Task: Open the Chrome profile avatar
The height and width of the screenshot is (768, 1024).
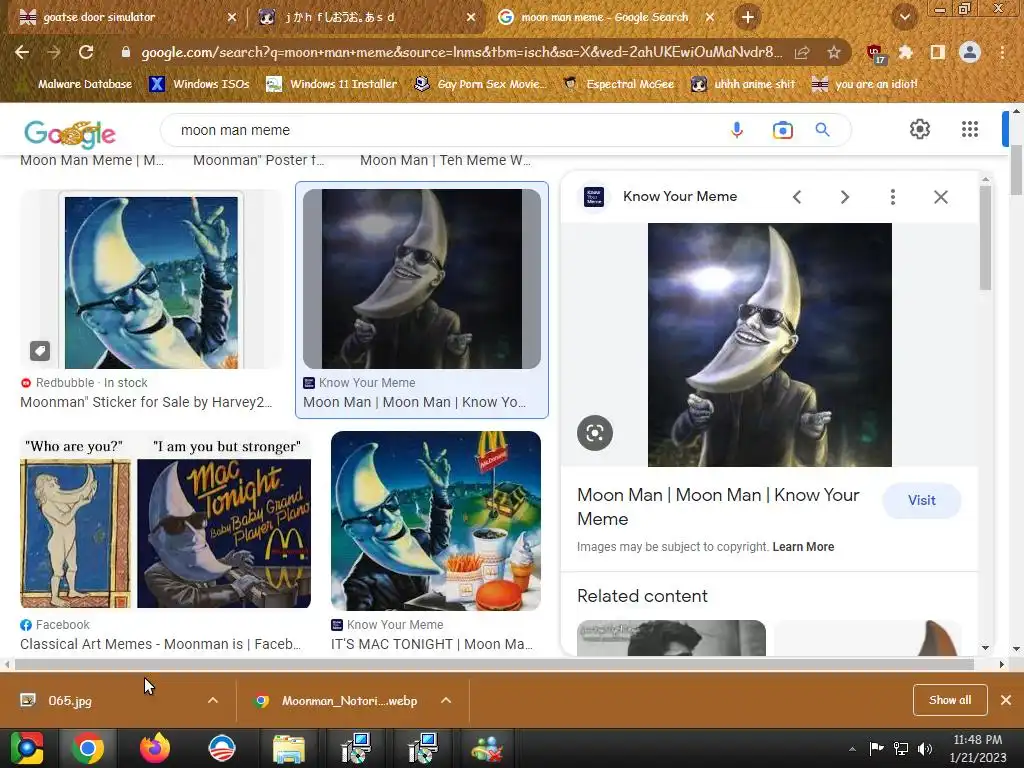Action: pos(970,52)
